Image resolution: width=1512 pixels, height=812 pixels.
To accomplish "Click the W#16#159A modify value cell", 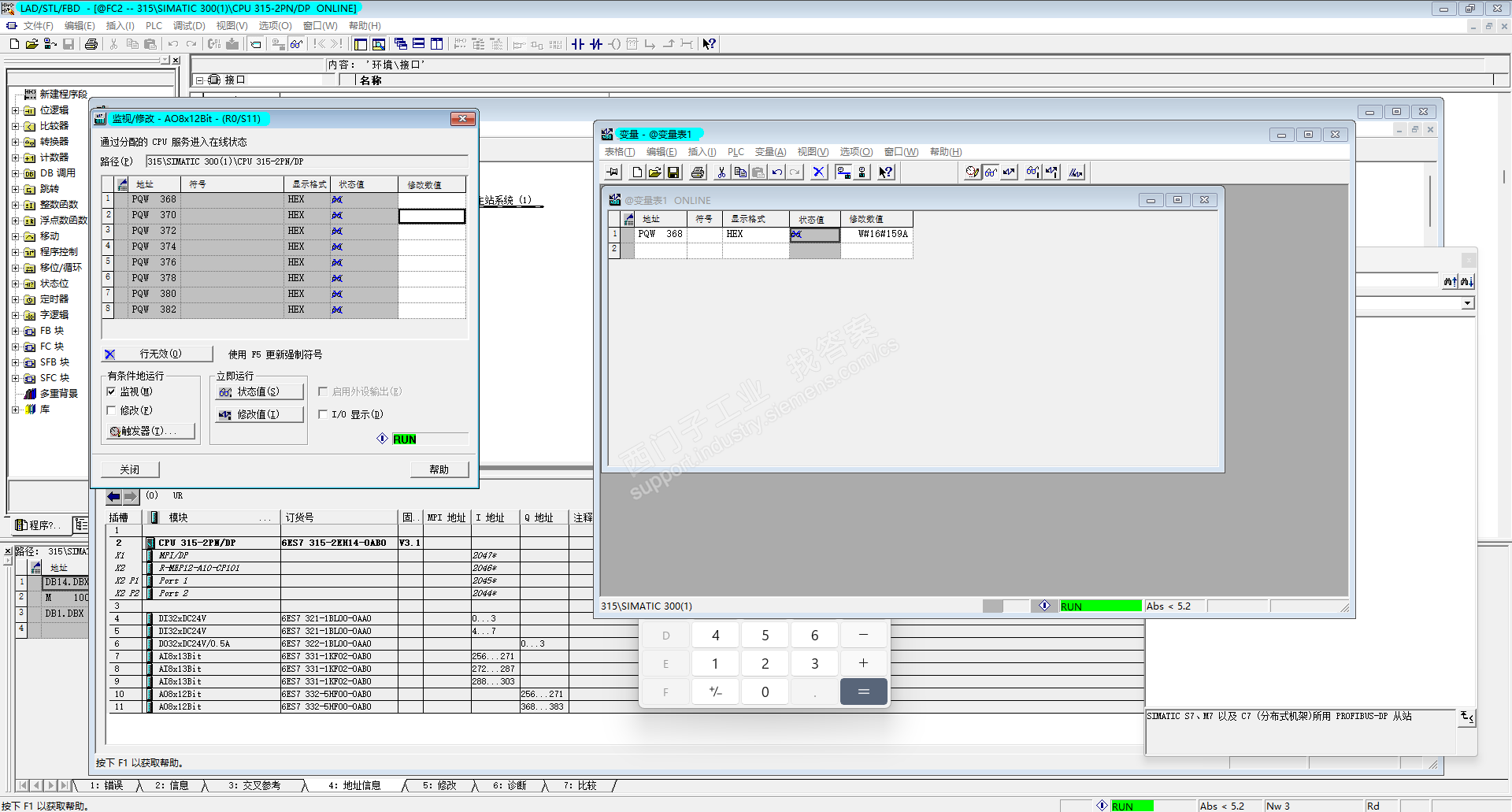I will tap(876, 235).
